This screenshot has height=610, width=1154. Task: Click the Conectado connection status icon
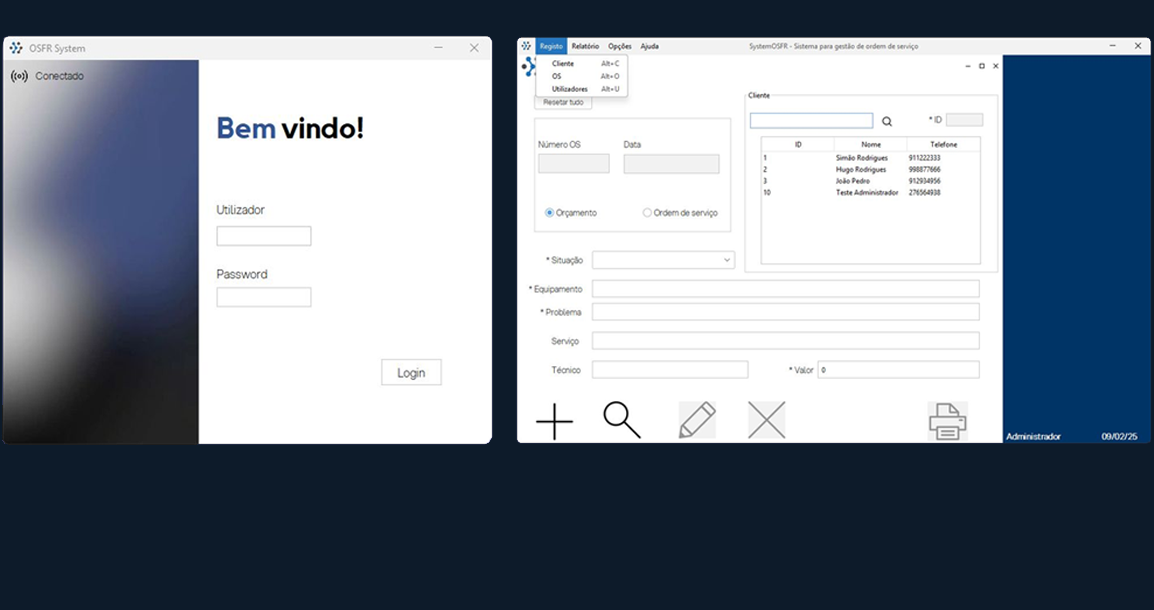point(19,76)
